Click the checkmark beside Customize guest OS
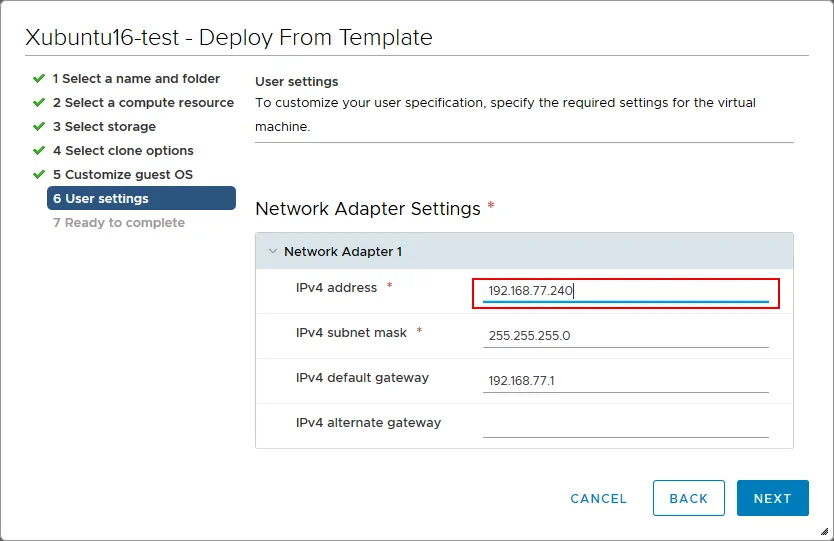This screenshot has height=541, width=834. click(x=39, y=174)
